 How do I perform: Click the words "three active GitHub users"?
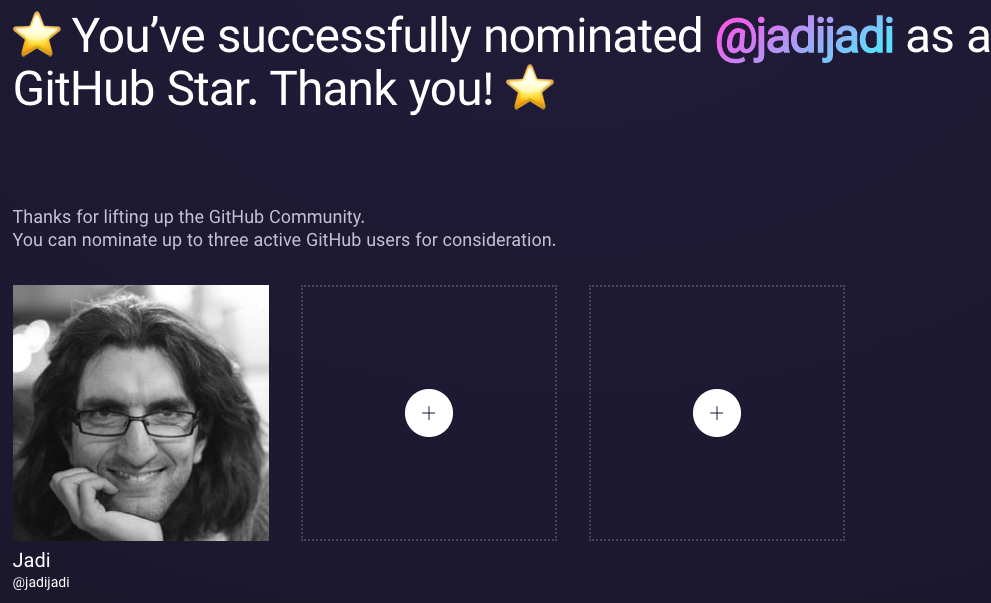pyautogui.click(x=305, y=240)
